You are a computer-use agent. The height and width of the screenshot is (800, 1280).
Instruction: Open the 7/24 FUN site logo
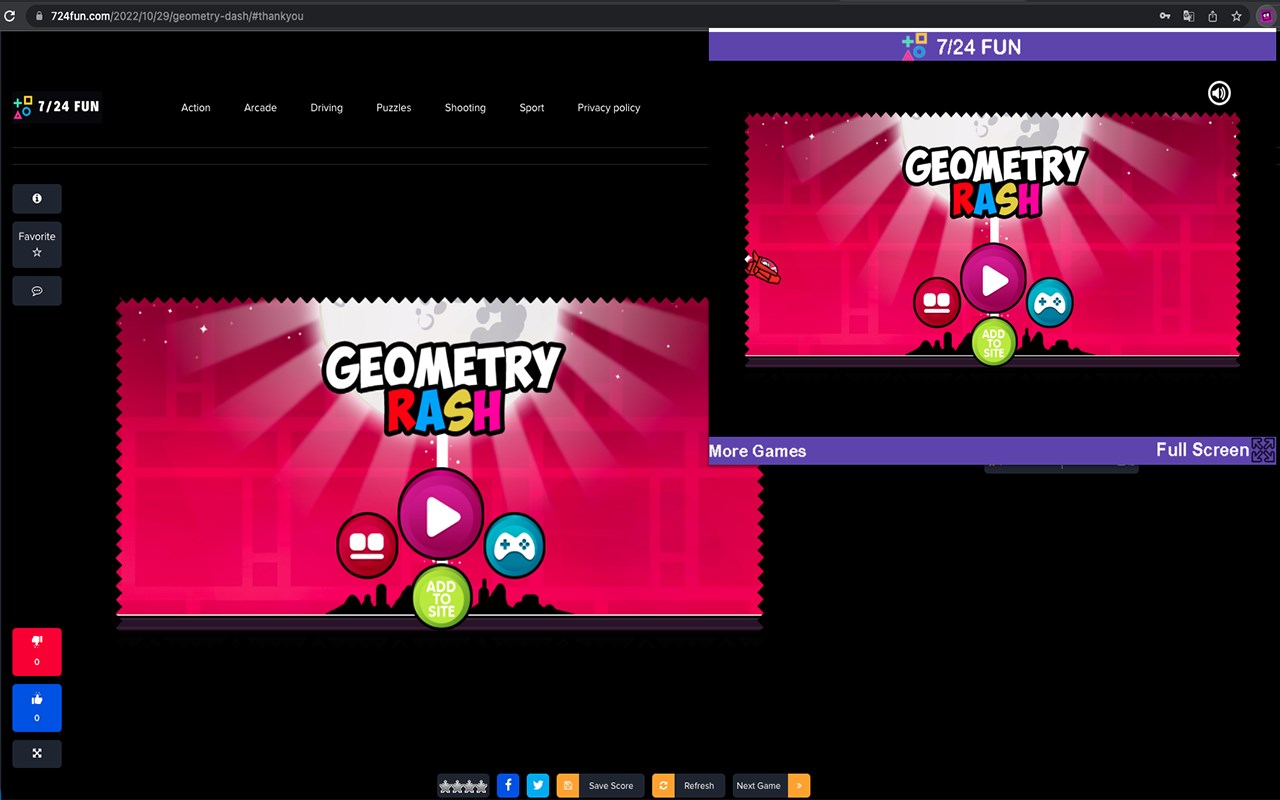[57, 106]
